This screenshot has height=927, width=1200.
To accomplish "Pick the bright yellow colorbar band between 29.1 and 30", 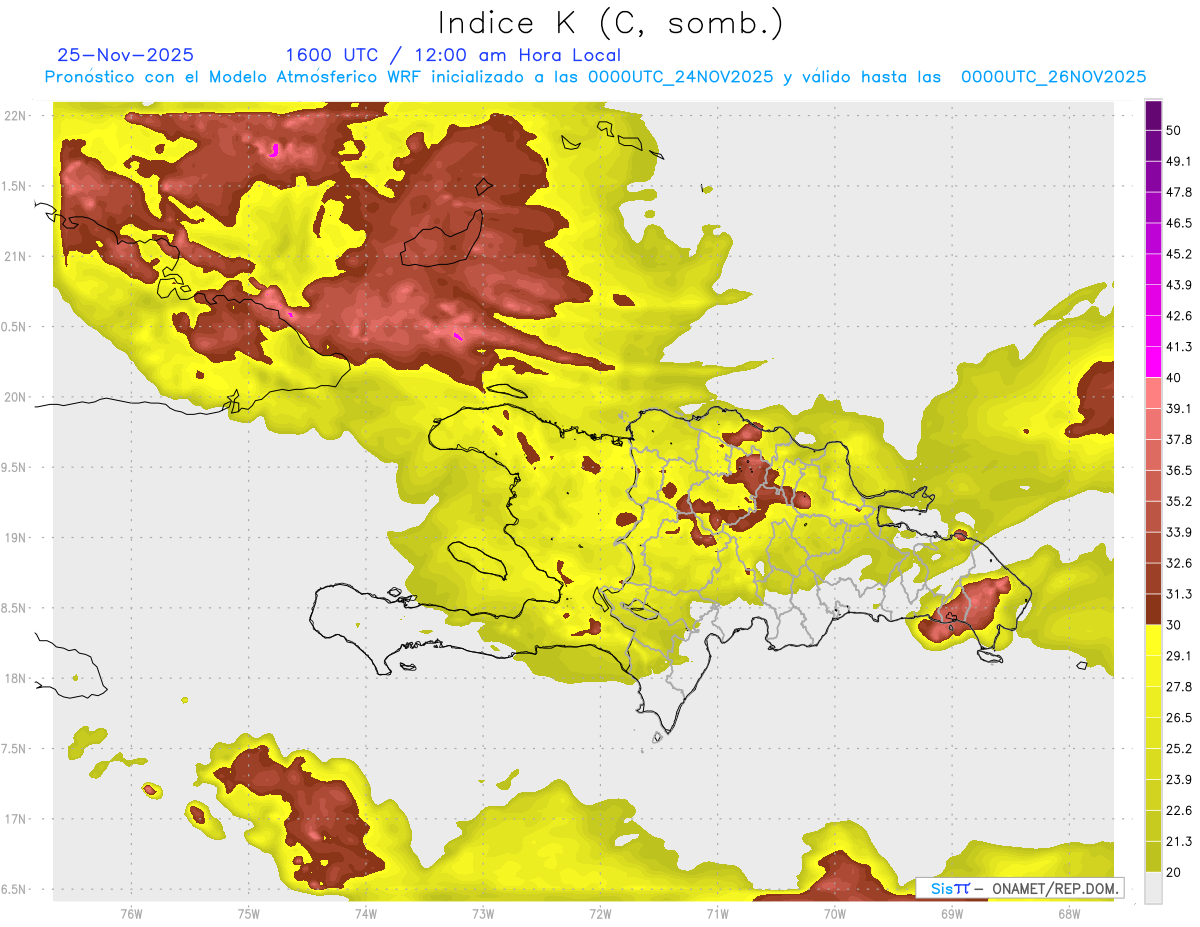I will 1153,641.
